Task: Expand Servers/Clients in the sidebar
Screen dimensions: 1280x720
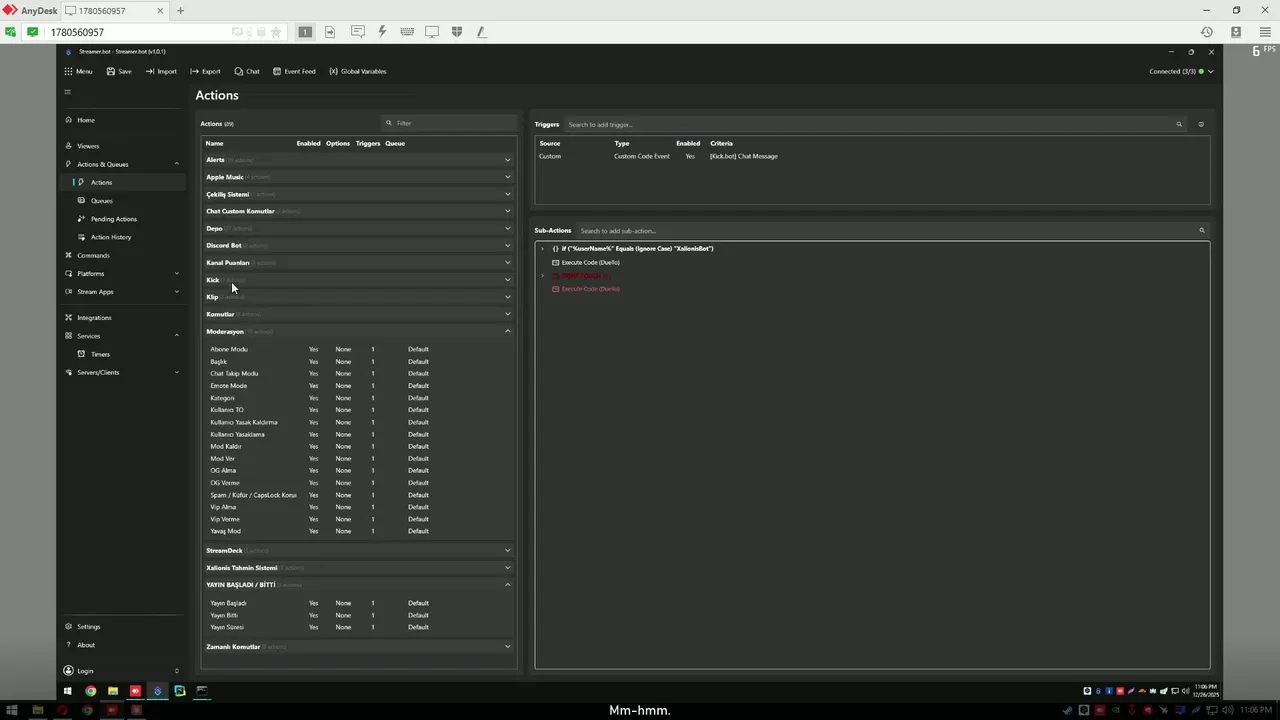Action: (177, 372)
